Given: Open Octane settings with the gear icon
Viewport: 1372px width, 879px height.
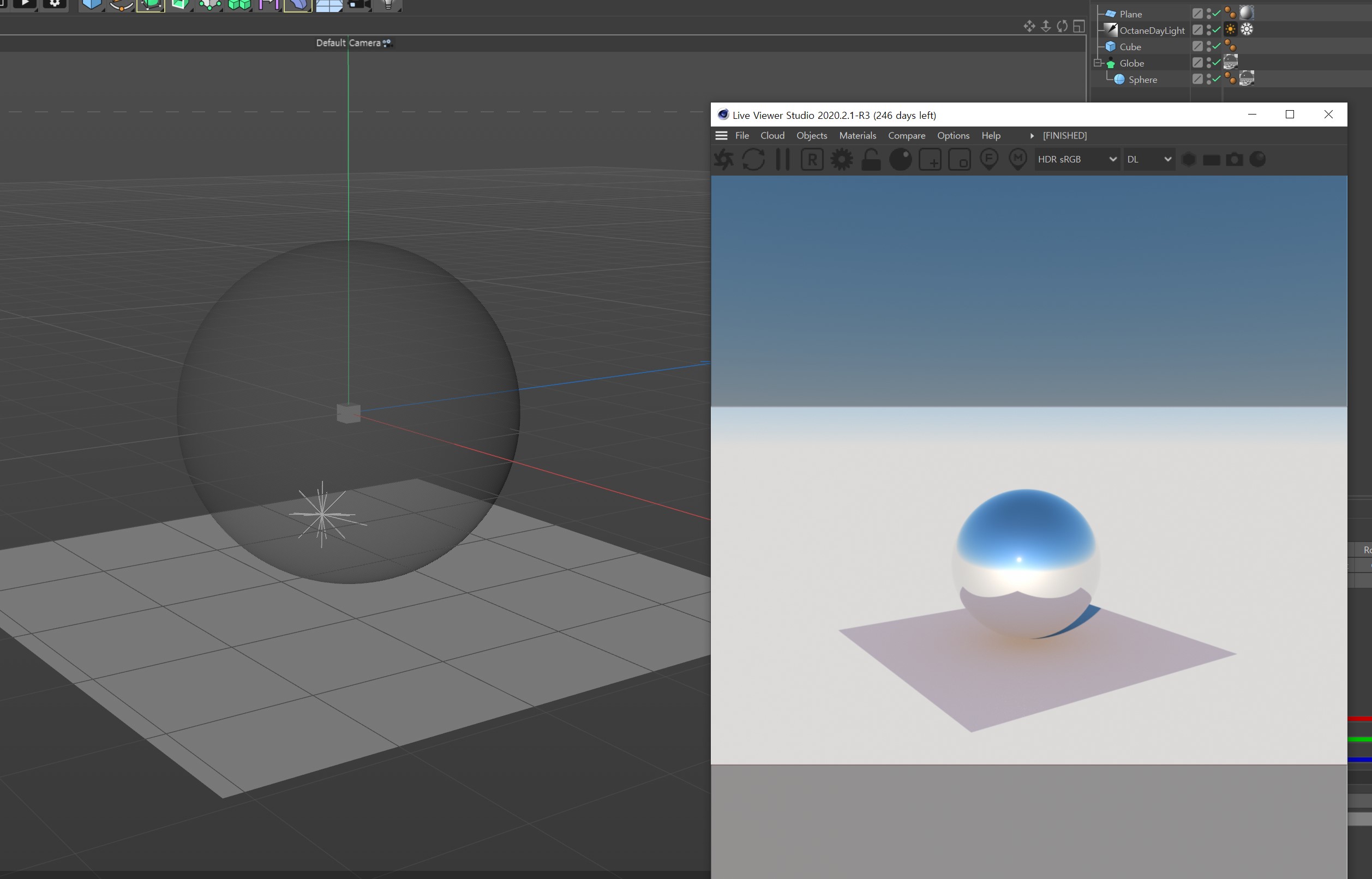Looking at the screenshot, I should [x=842, y=159].
